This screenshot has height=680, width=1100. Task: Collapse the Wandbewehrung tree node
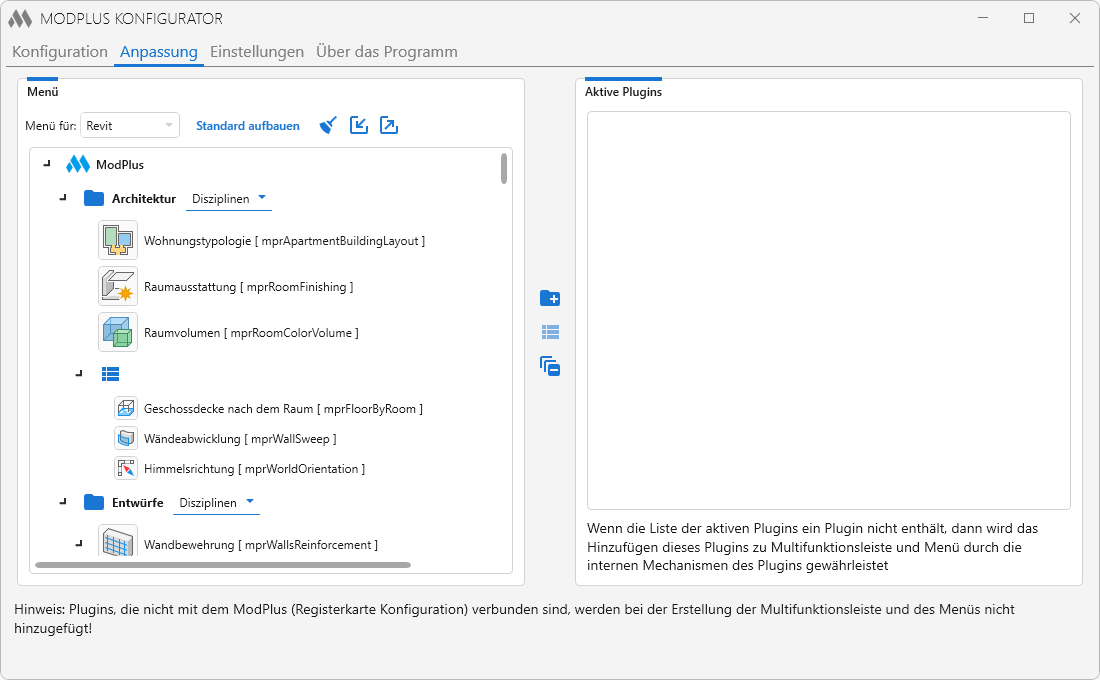tap(79, 544)
